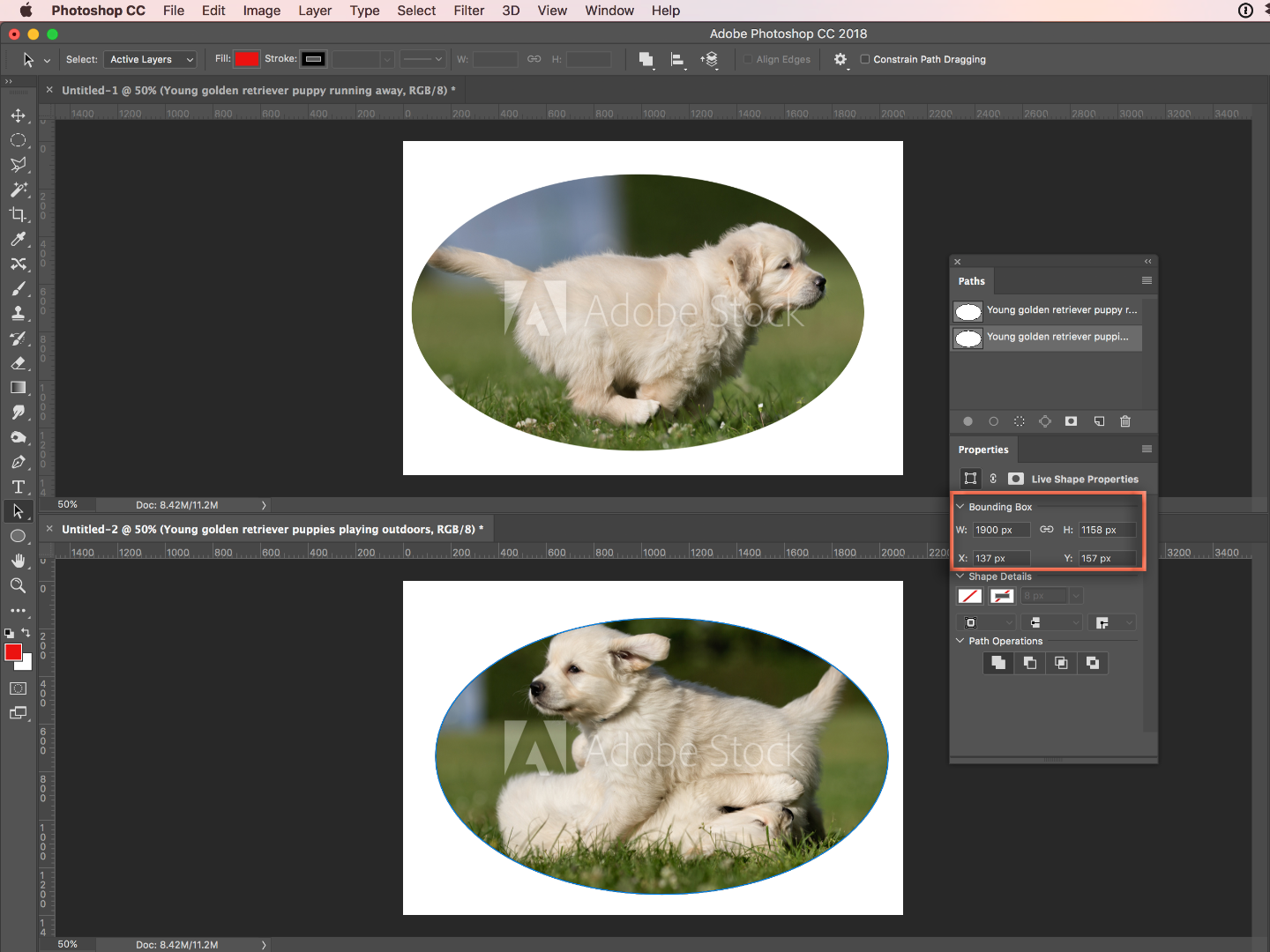Open the File menu
Viewport: 1270px width, 952px height.
174,11
